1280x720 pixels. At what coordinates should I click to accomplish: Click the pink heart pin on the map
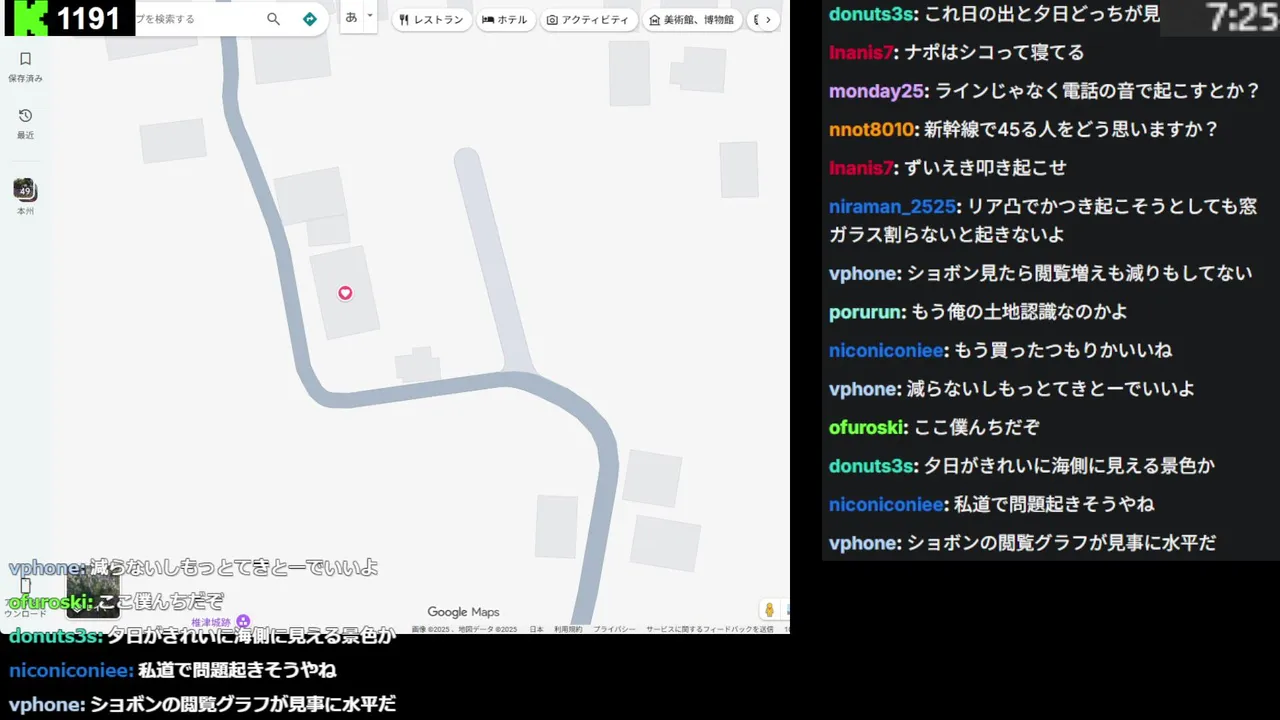(345, 293)
